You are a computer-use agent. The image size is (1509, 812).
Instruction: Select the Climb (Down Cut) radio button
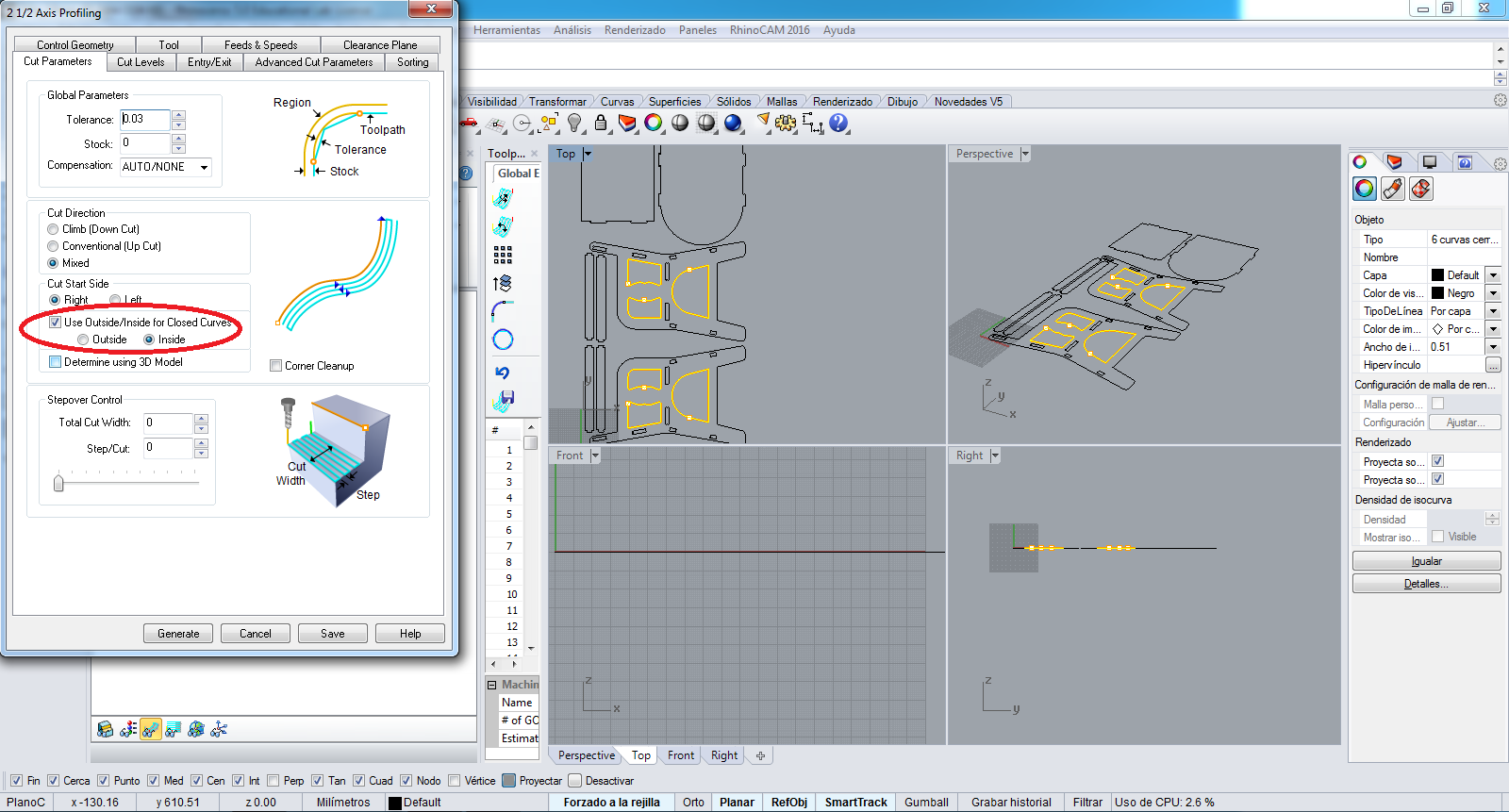point(54,229)
